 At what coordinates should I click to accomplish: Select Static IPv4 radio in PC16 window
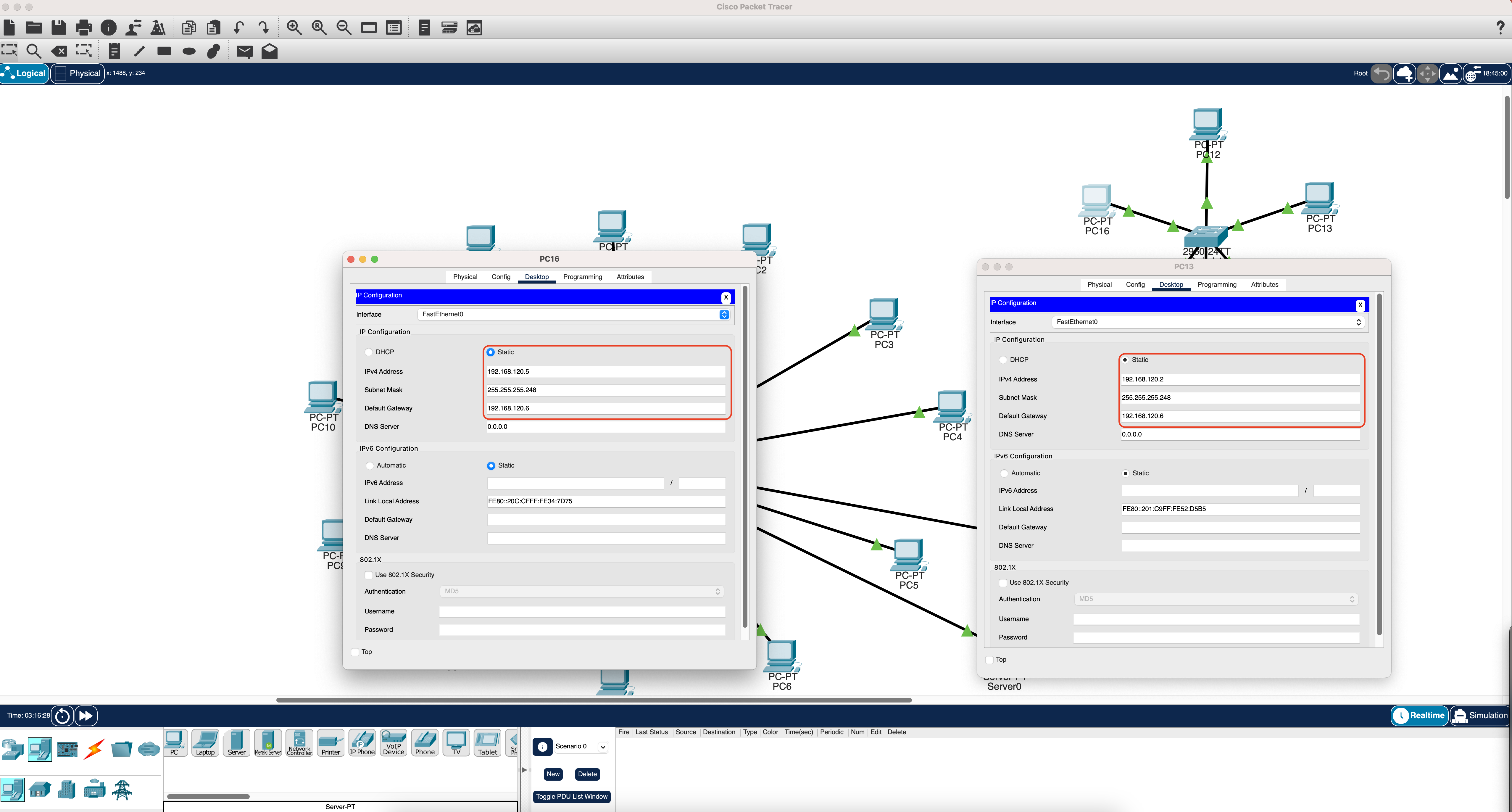(491, 352)
